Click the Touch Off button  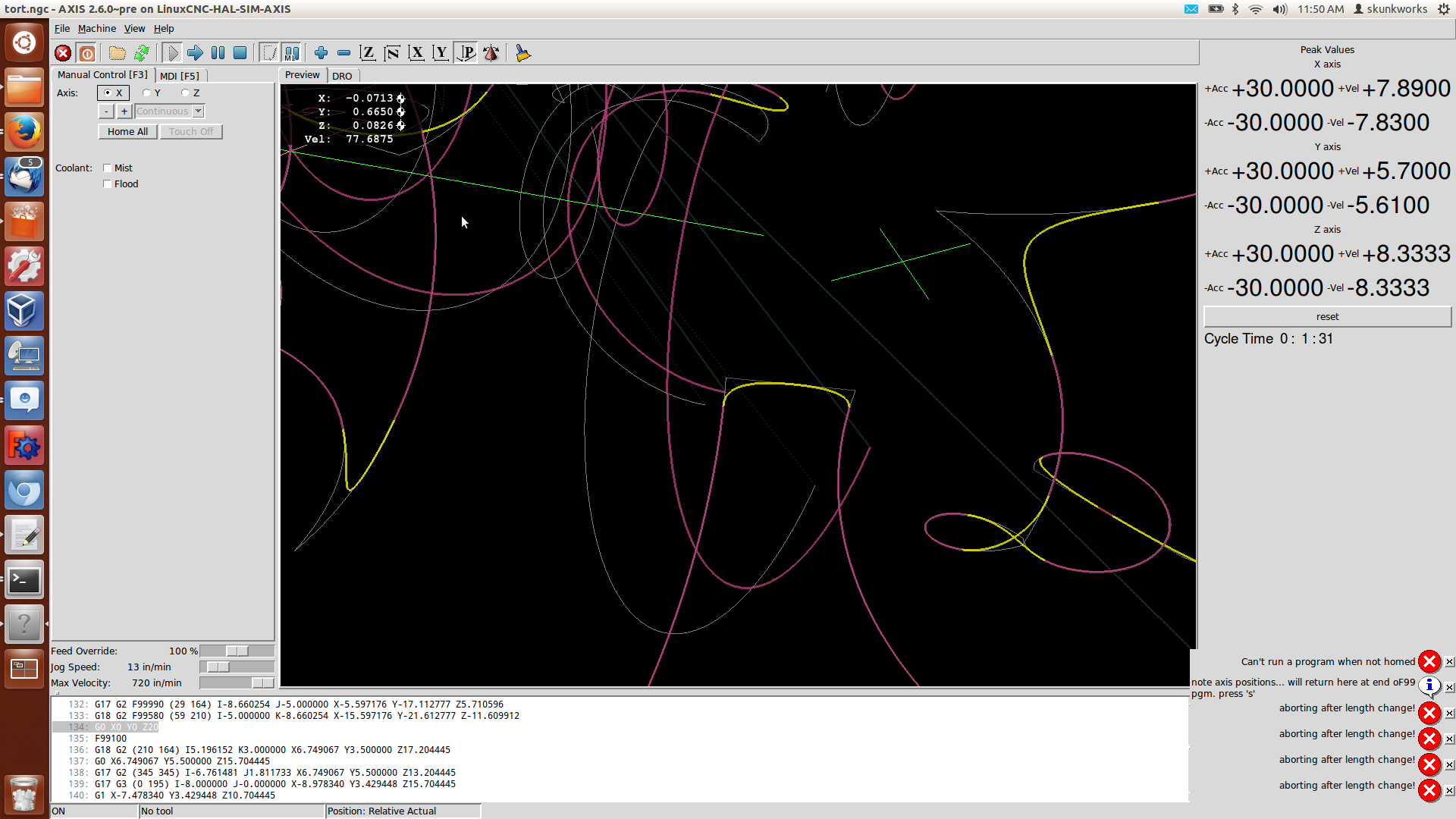coord(191,132)
